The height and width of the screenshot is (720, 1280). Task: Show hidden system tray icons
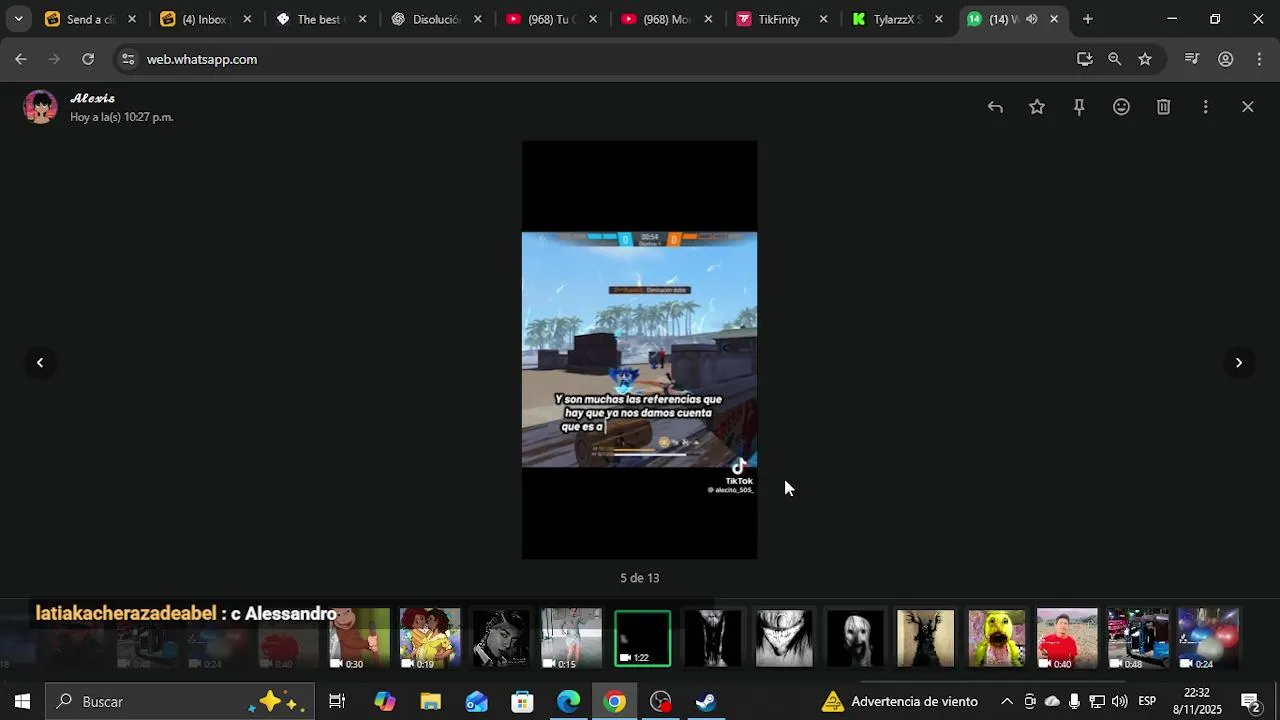coord(1007,702)
